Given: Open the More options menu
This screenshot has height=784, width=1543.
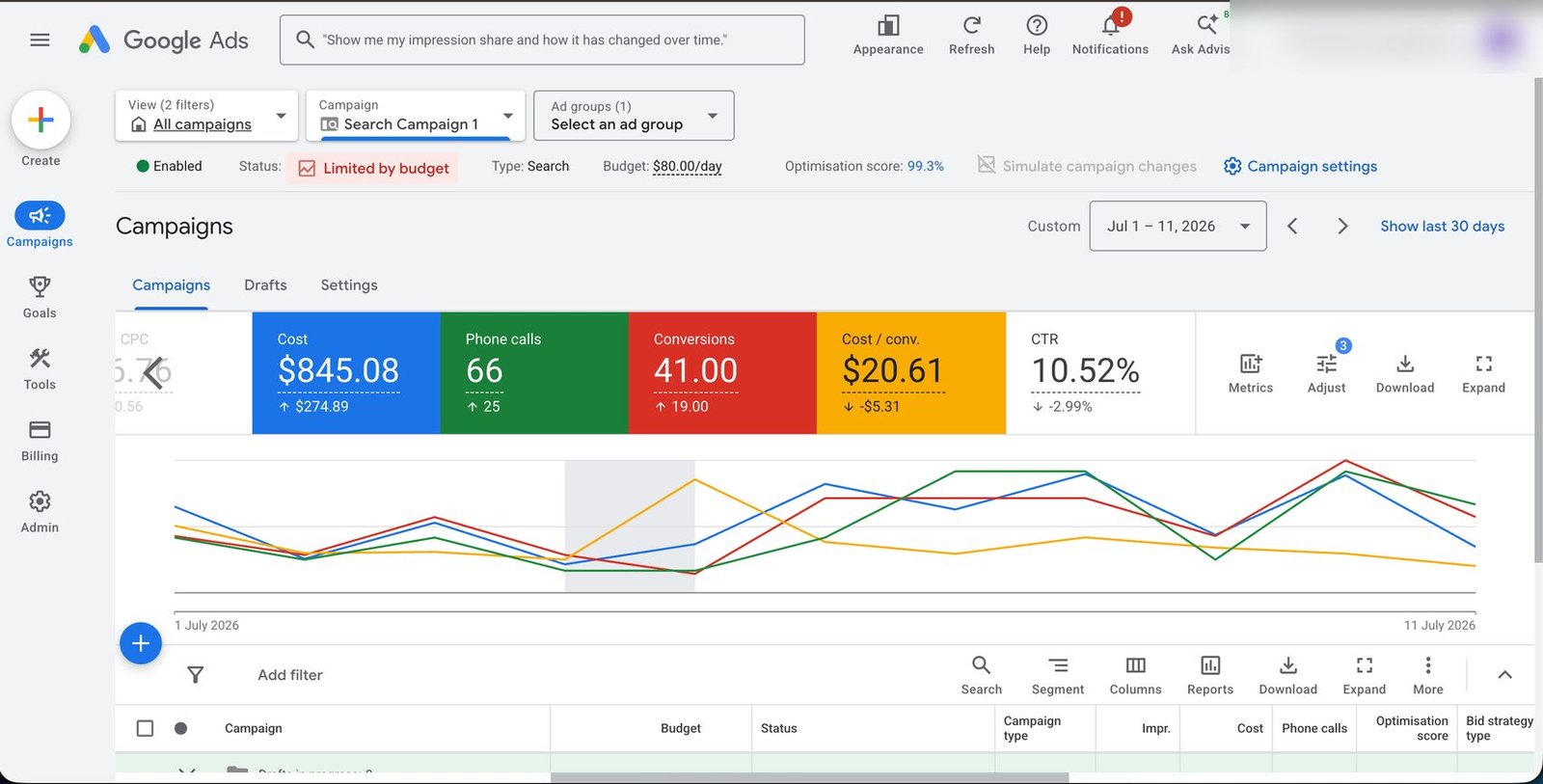Looking at the screenshot, I should [x=1428, y=675].
